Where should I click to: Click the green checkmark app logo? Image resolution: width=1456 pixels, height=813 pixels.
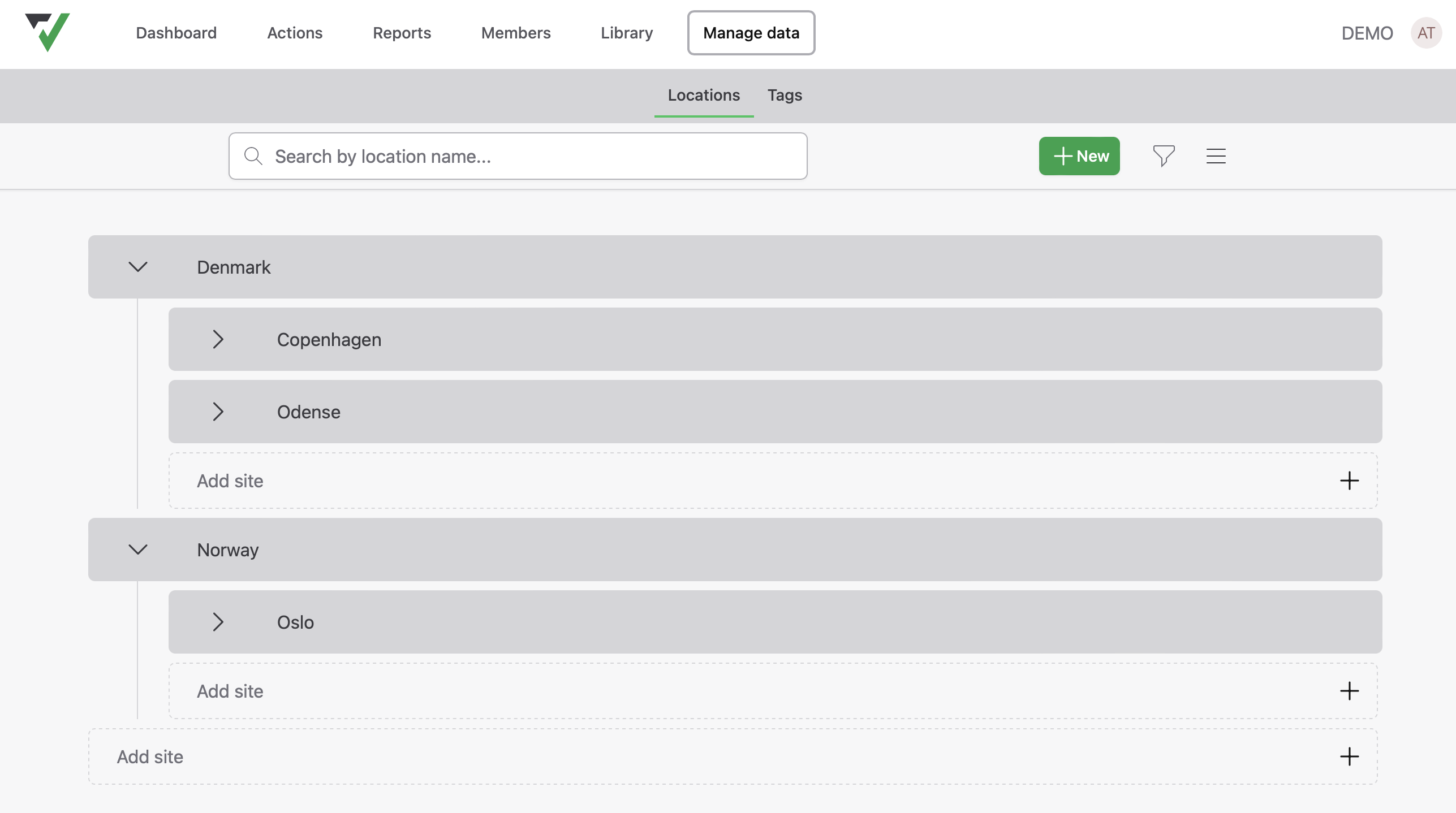(48, 32)
